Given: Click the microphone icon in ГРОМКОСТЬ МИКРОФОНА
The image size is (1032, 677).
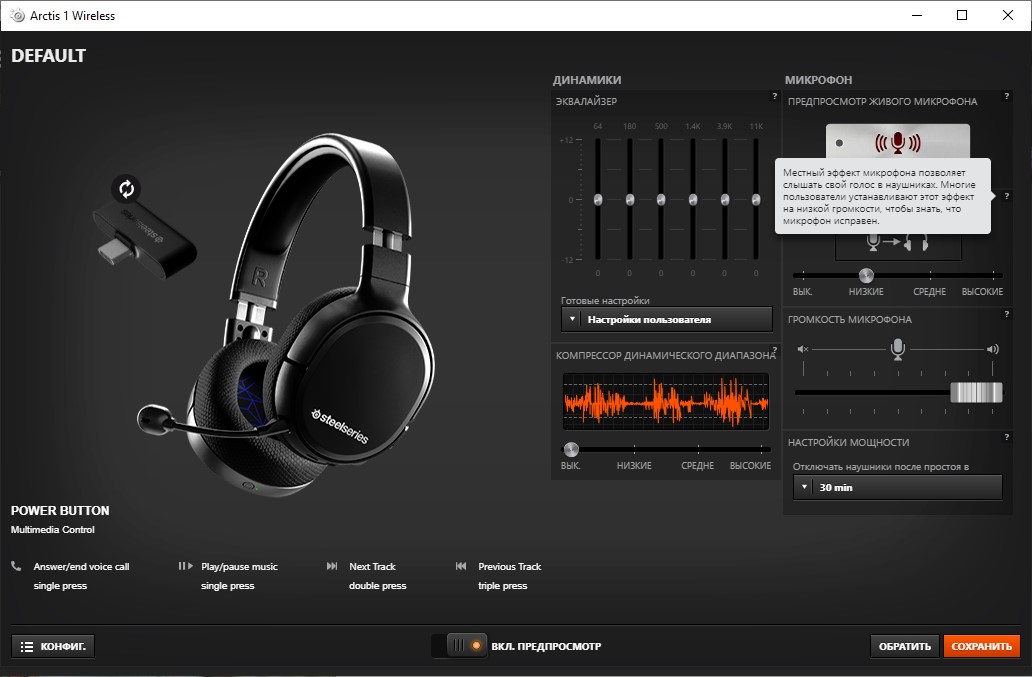Looking at the screenshot, I should (x=898, y=349).
